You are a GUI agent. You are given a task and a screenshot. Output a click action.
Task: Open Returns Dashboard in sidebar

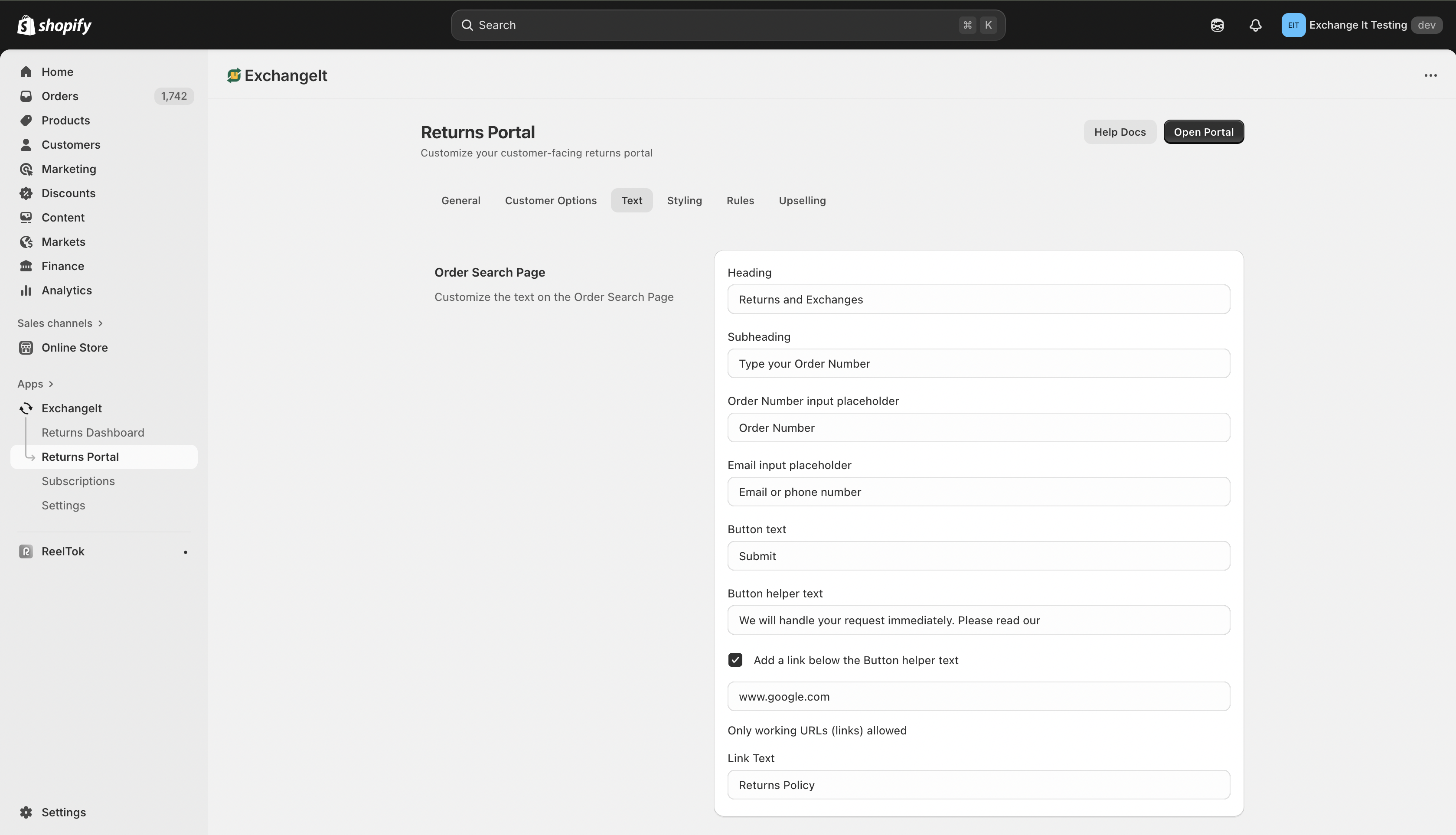pyautogui.click(x=93, y=432)
